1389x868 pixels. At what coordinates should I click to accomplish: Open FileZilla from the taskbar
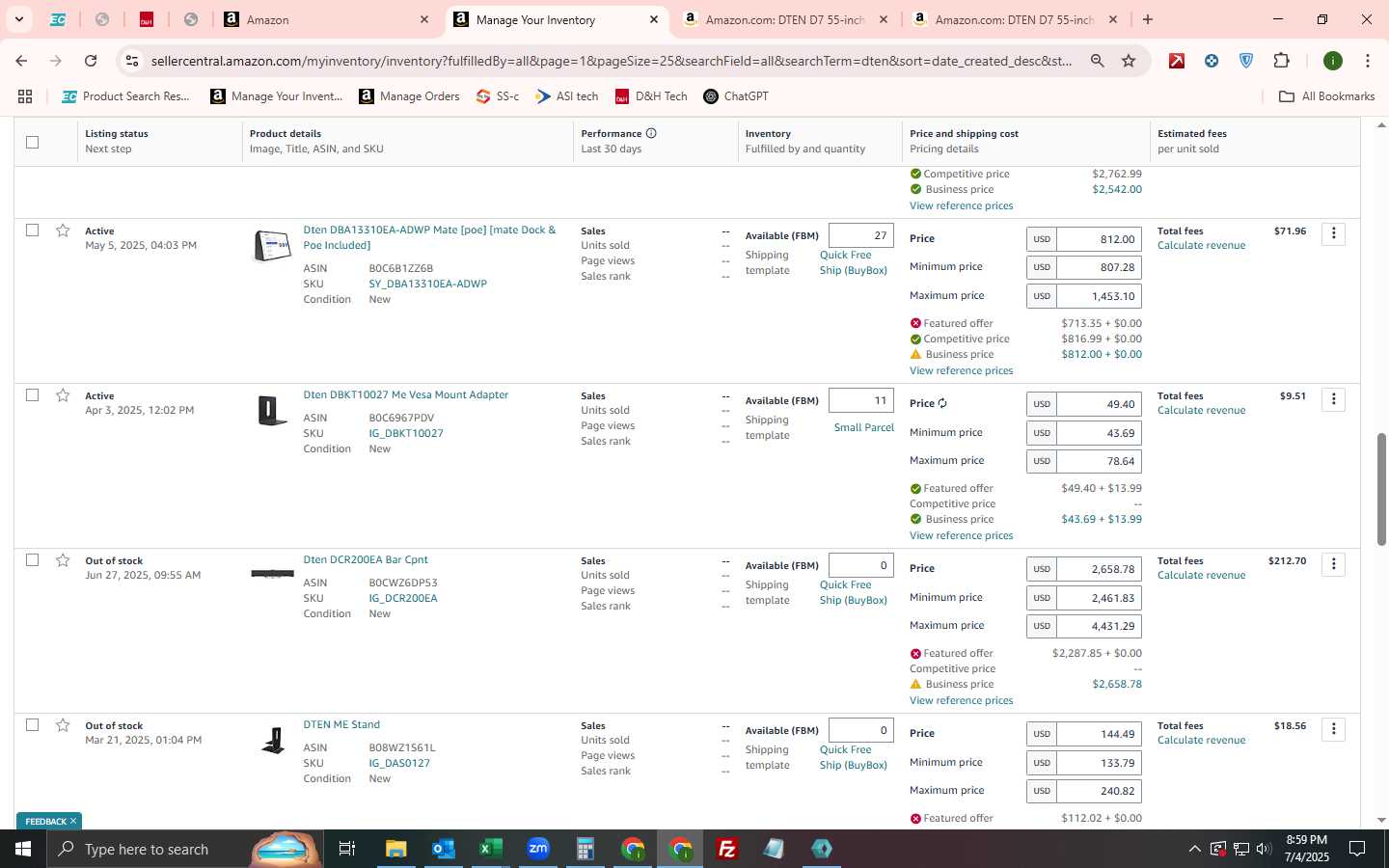727,849
